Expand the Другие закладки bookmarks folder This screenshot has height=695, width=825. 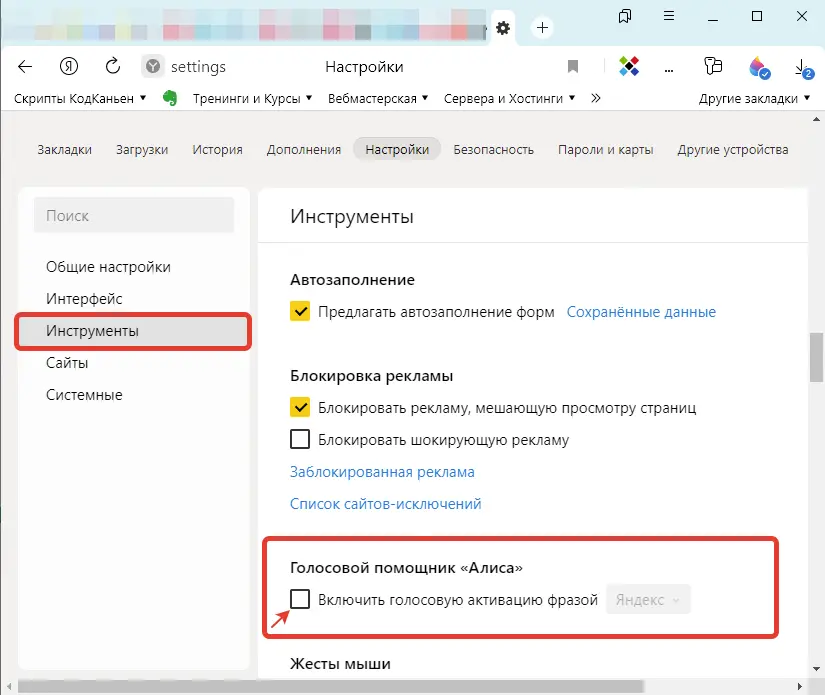(x=755, y=98)
